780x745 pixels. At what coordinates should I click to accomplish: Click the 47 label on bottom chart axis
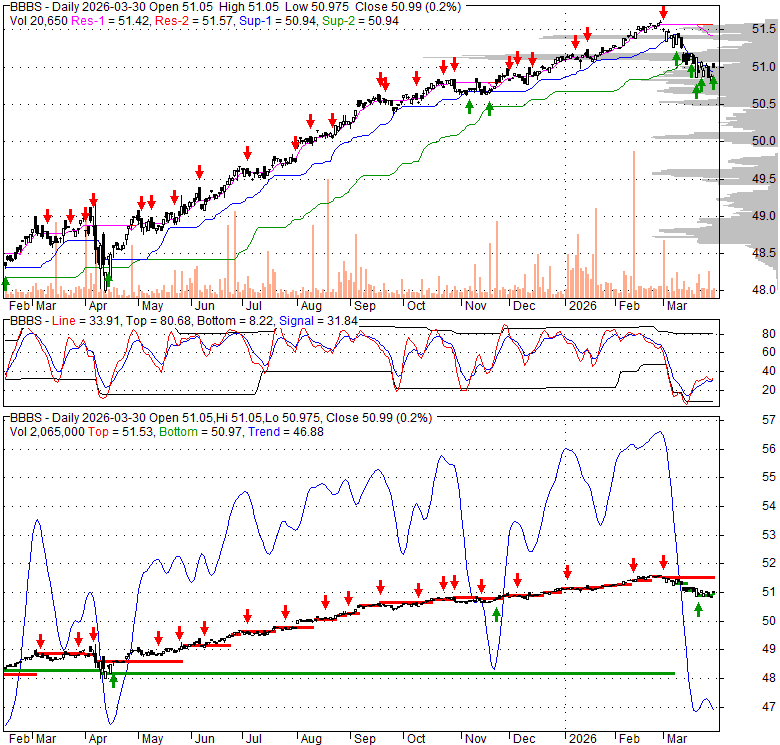pyautogui.click(x=769, y=707)
